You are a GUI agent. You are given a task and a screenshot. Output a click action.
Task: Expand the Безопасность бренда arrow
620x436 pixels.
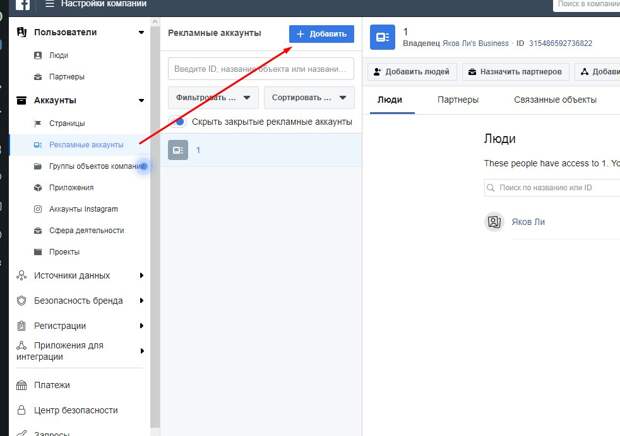point(141,301)
